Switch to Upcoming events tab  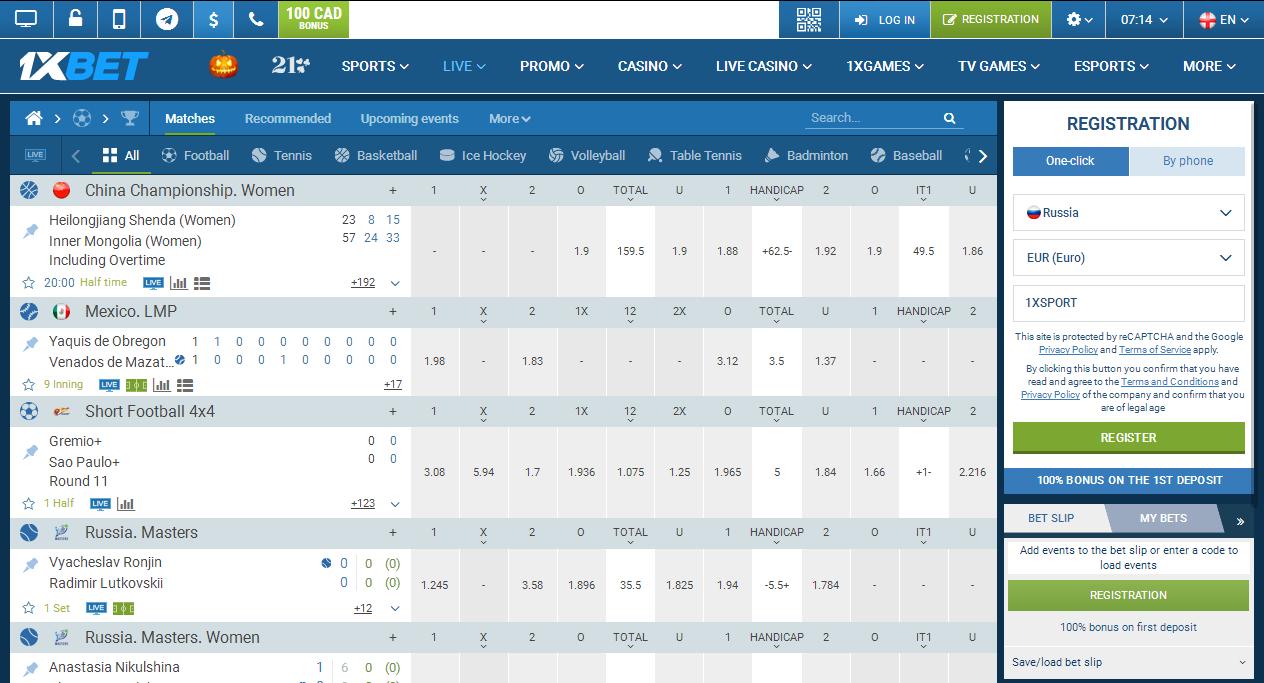(x=409, y=118)
